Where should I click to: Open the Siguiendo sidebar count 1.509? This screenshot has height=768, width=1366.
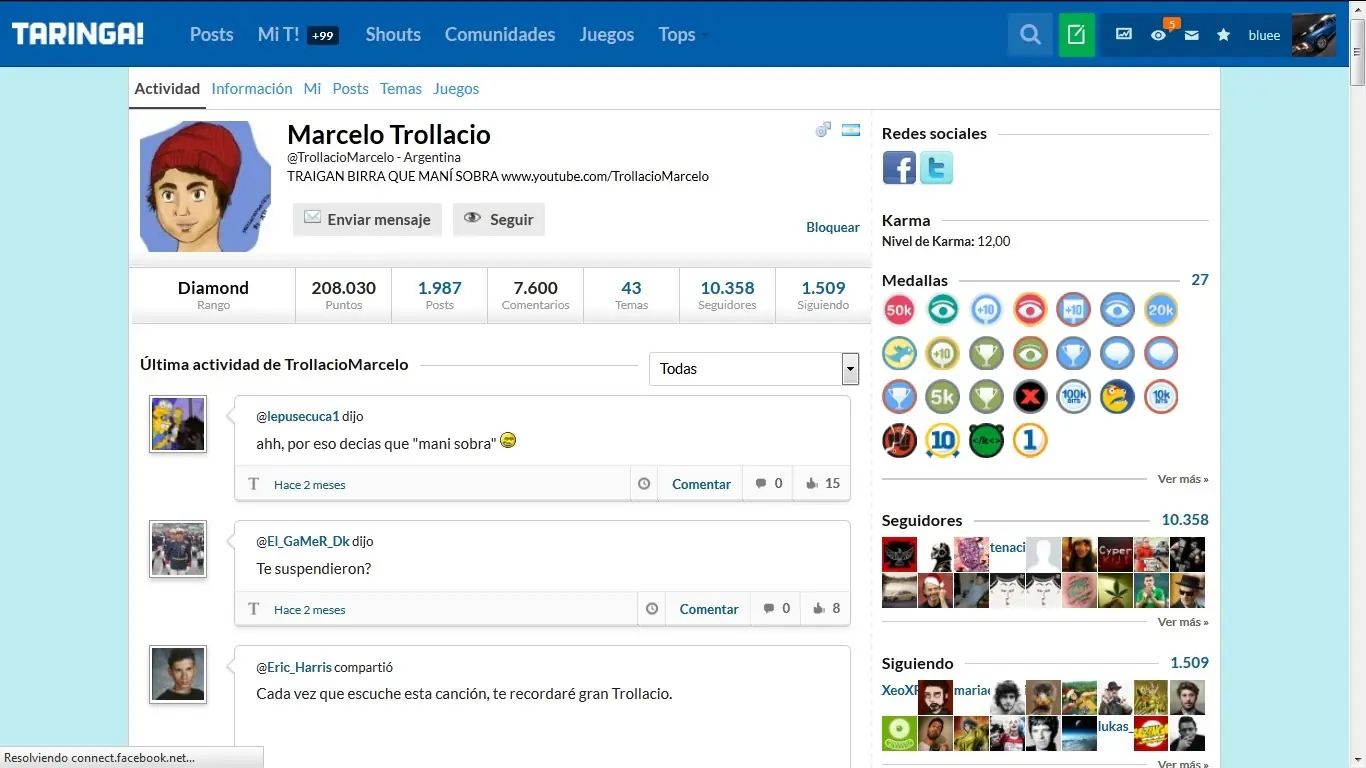[1190, 663]
